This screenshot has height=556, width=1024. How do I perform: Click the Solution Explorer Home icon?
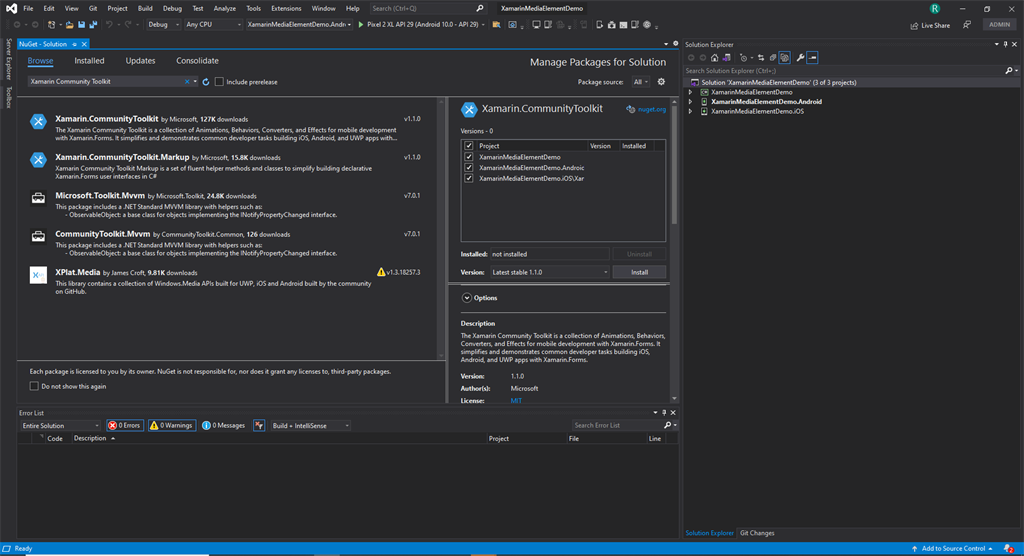click(x=714, y=57)
